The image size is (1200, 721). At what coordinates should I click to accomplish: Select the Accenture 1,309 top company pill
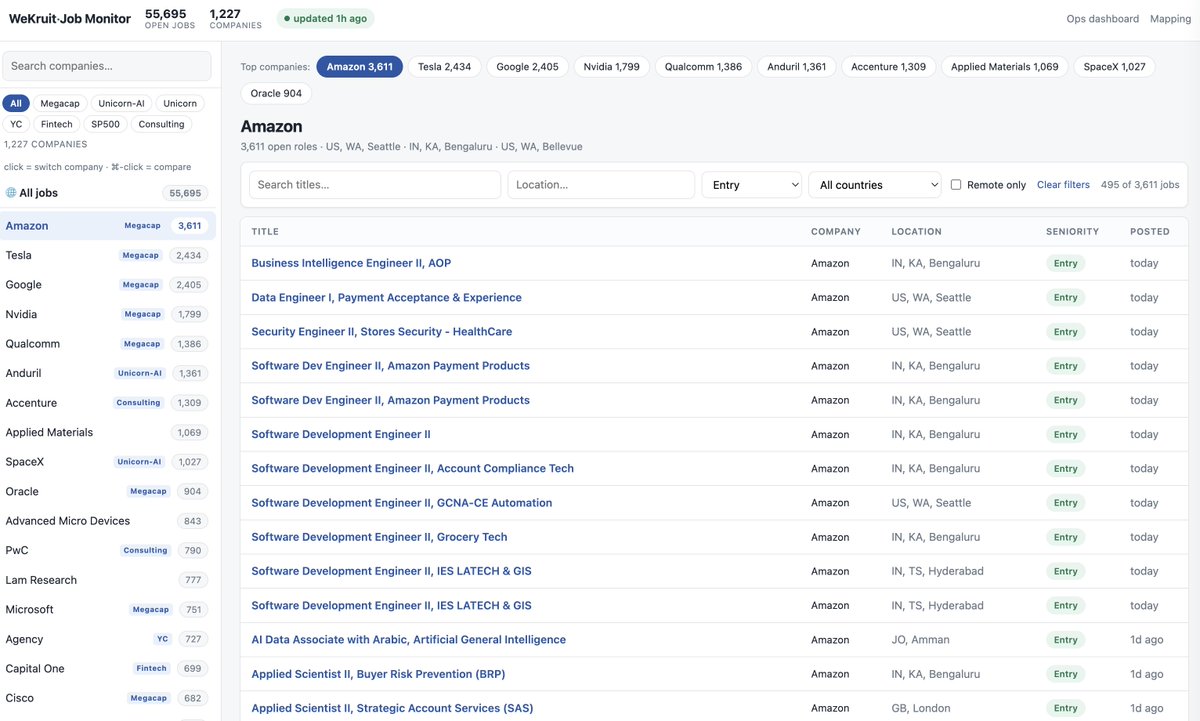click(x=888, y=67)
